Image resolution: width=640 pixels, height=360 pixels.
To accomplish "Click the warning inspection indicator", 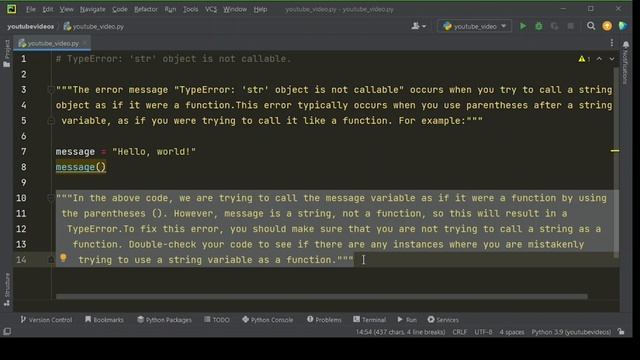I will pos(584,59).
